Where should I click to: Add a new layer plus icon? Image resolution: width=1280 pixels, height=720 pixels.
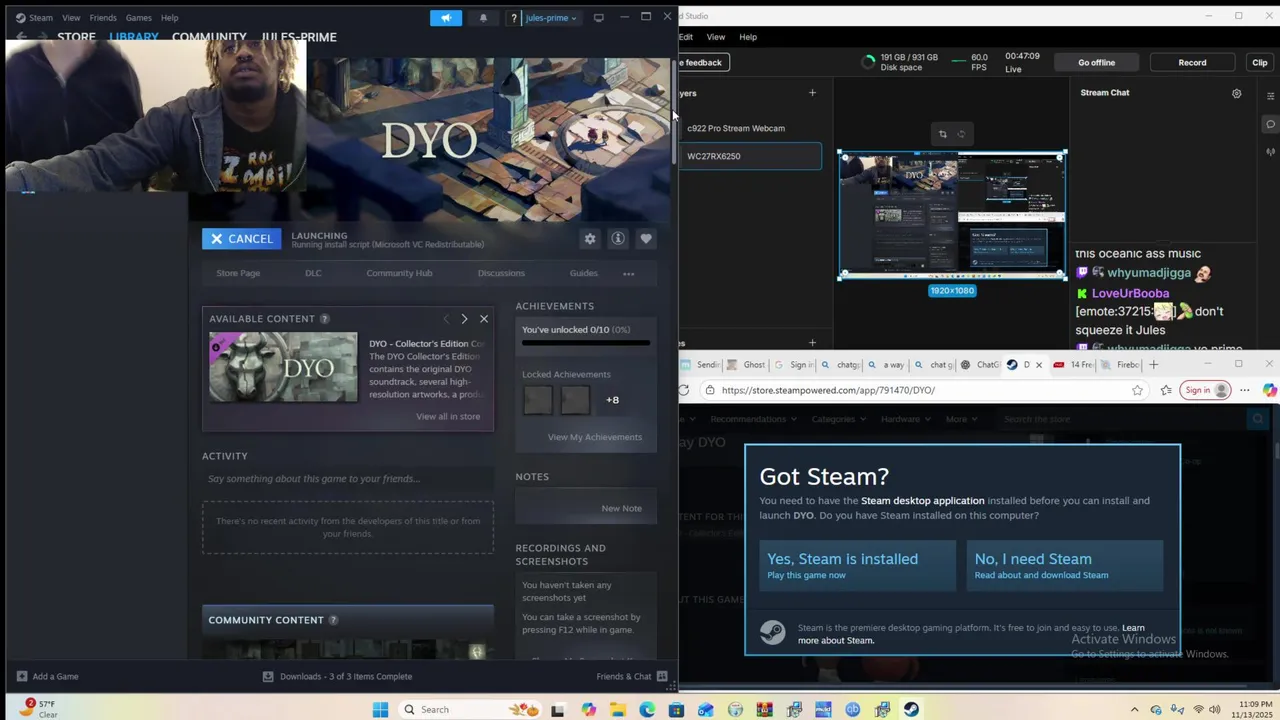[812, 93]
